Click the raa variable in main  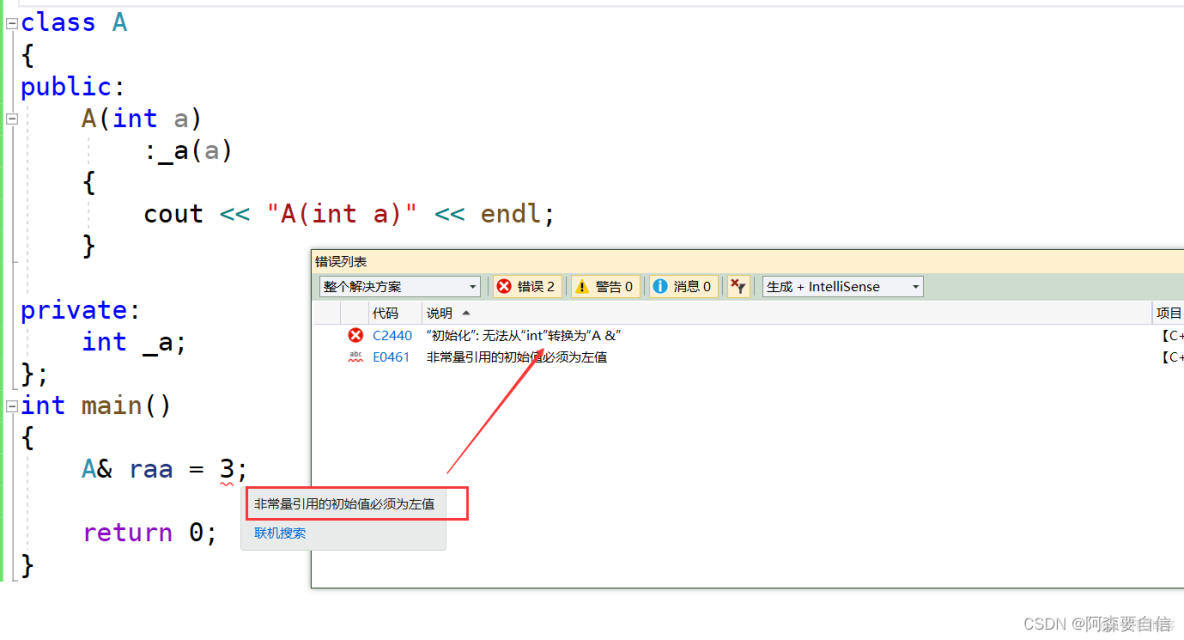[x=151, y=469]
